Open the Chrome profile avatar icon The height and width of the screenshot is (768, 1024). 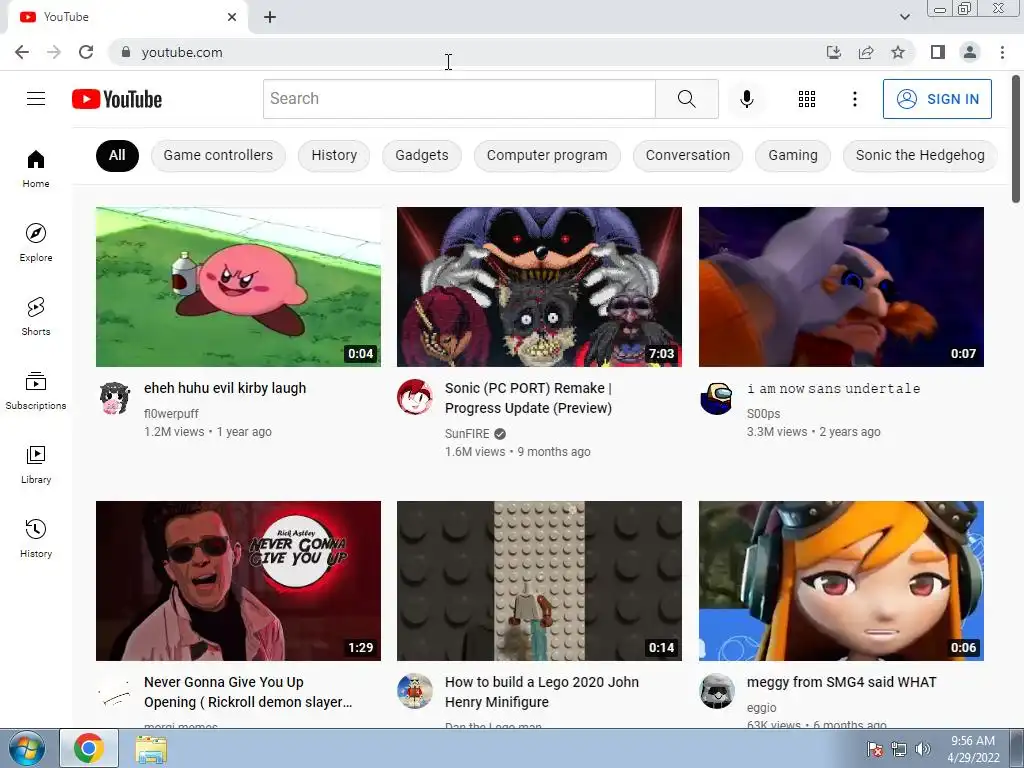point(970,52)
